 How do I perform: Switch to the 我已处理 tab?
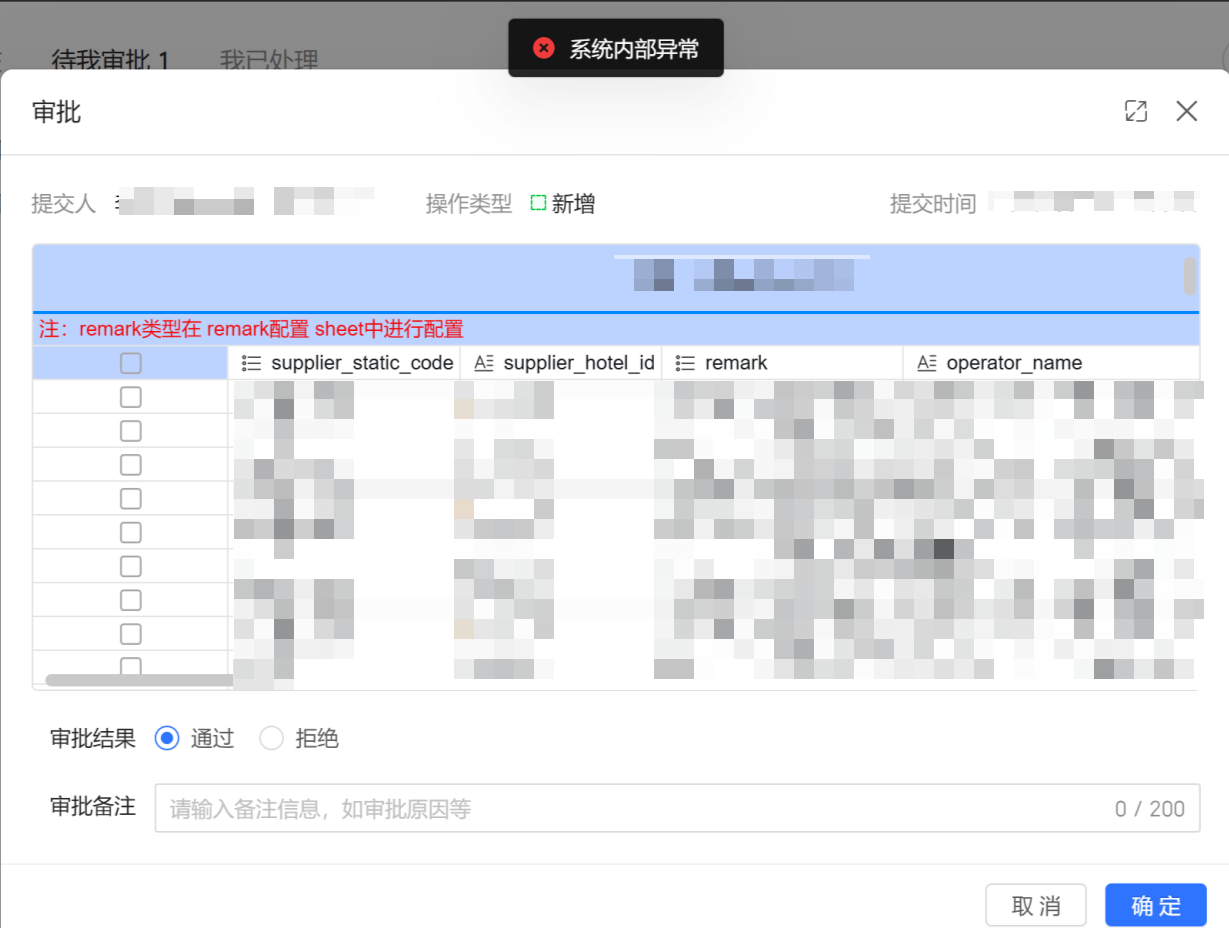pyautogui.click(x=269, y=60)
